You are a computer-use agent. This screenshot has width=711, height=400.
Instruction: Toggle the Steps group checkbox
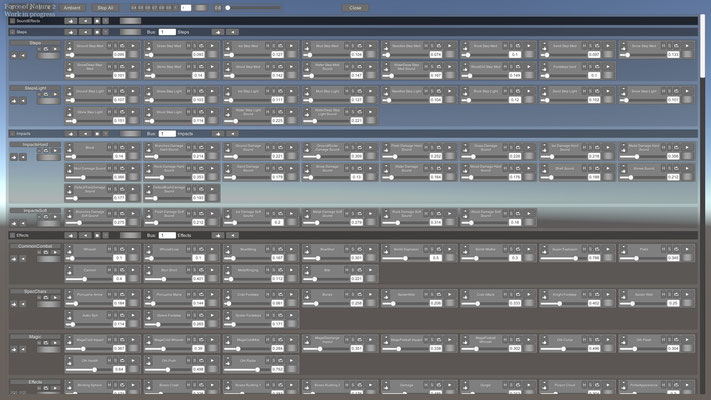(13, 32)
